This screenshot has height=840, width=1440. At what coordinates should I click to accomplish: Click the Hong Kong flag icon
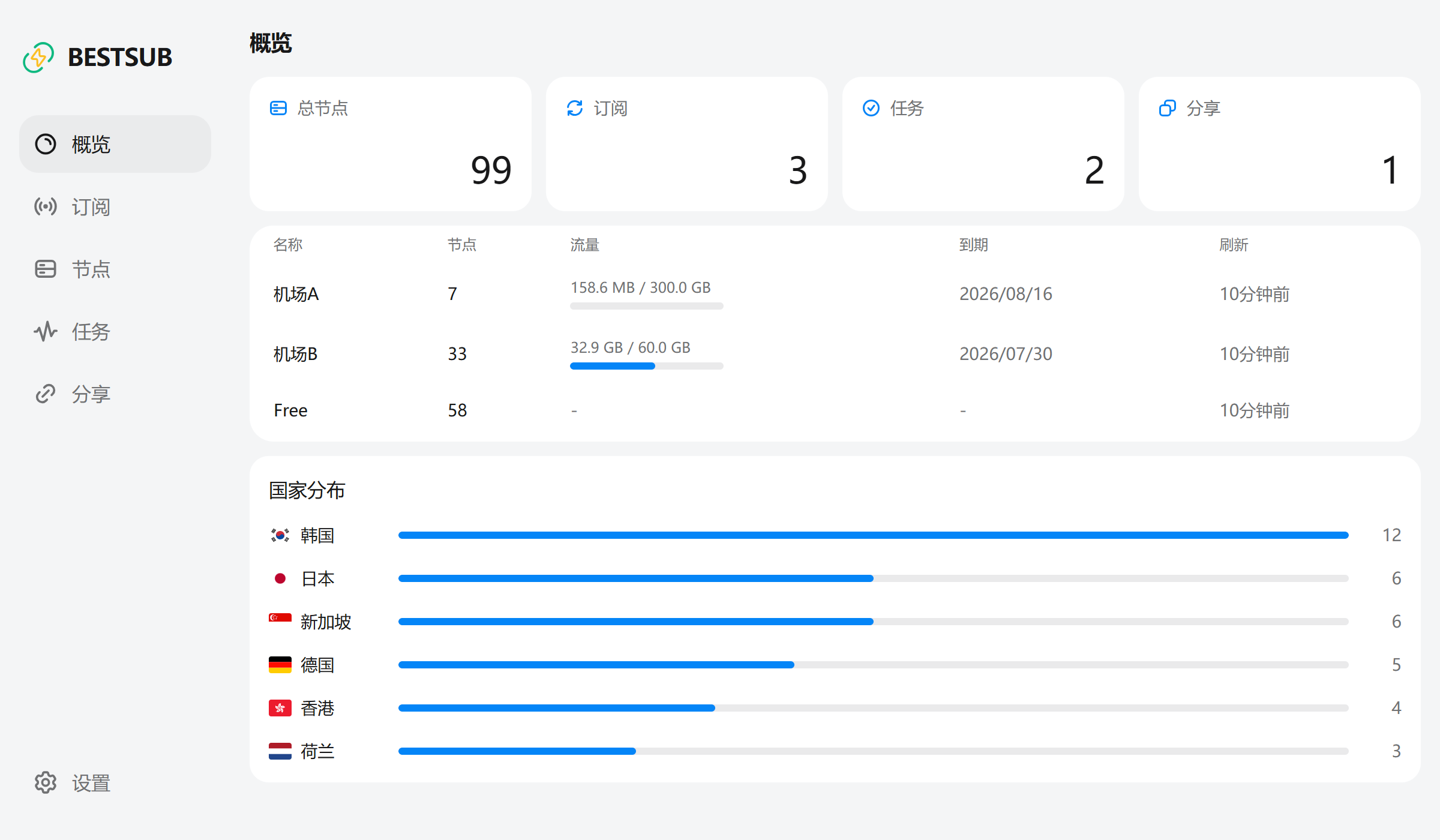pos(280,708)
